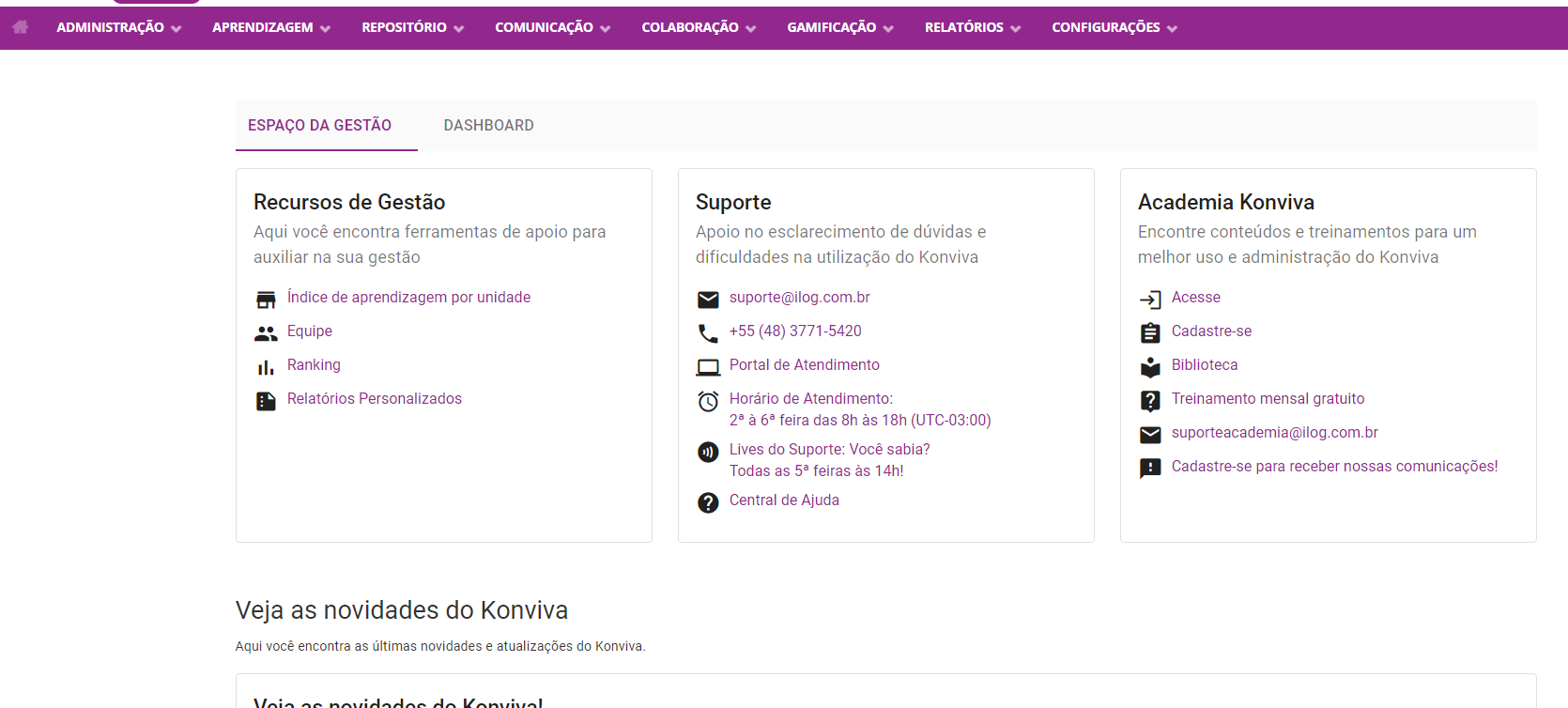
Task: Expand the ADMINISTRAÇÃO dropdown arrow
Action: pos(176,29)
